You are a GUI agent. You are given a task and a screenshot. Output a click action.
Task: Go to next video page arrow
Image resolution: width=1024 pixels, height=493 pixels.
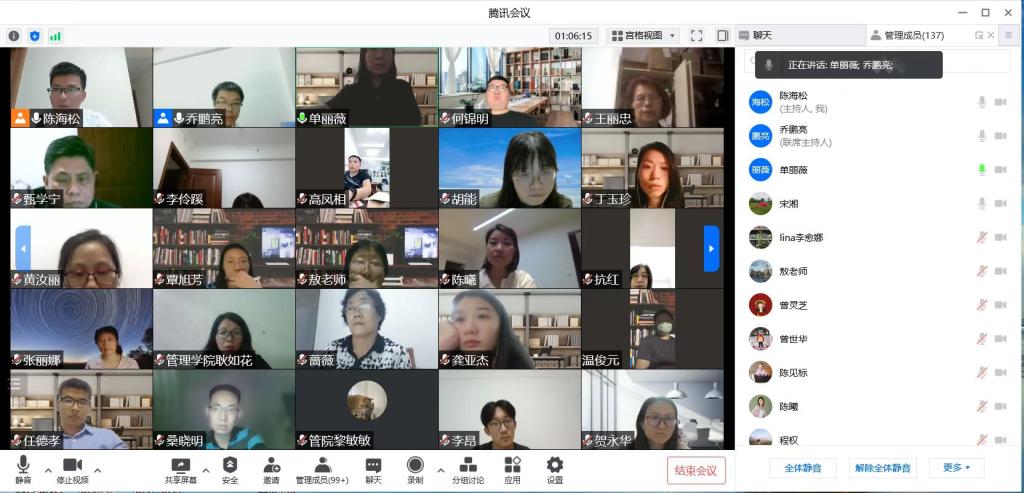tap(711, 248)
